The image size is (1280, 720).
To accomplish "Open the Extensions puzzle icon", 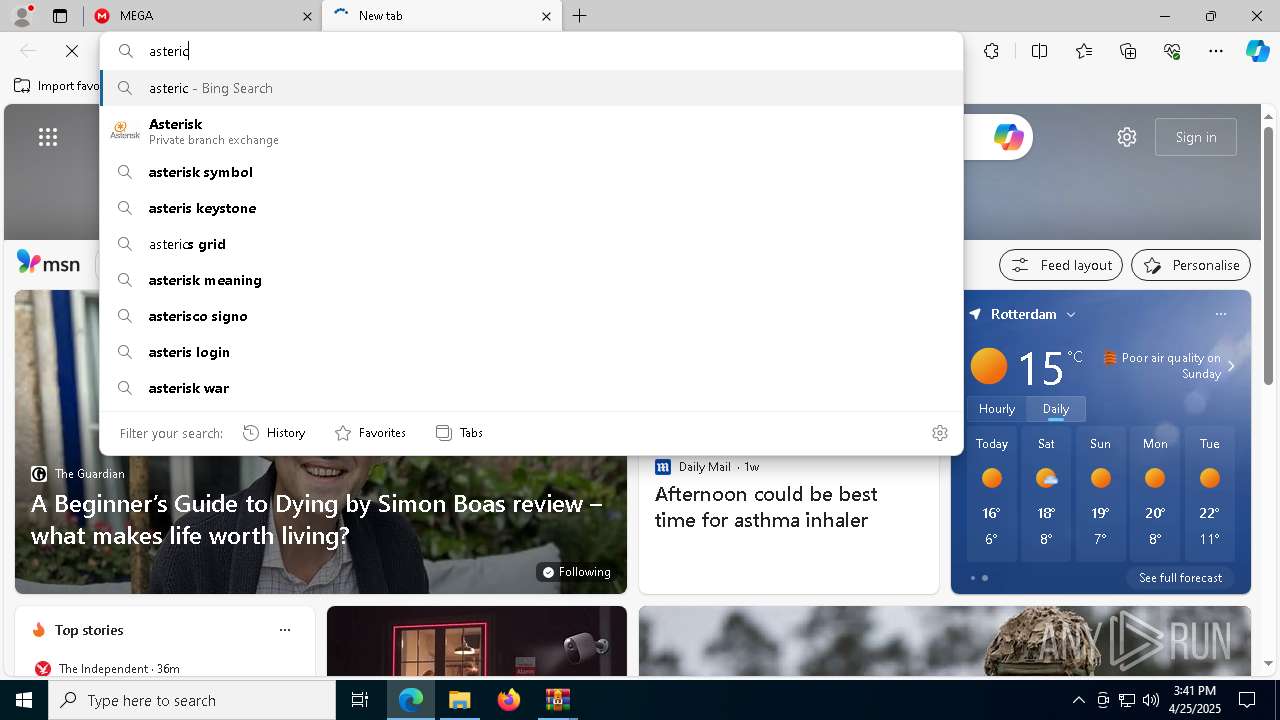I will click(x=991, y=51).
